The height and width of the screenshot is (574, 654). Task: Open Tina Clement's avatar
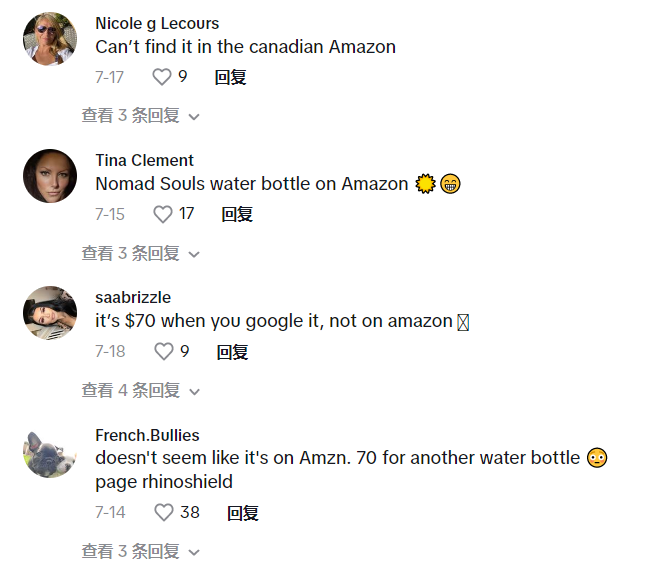[49, 176]
